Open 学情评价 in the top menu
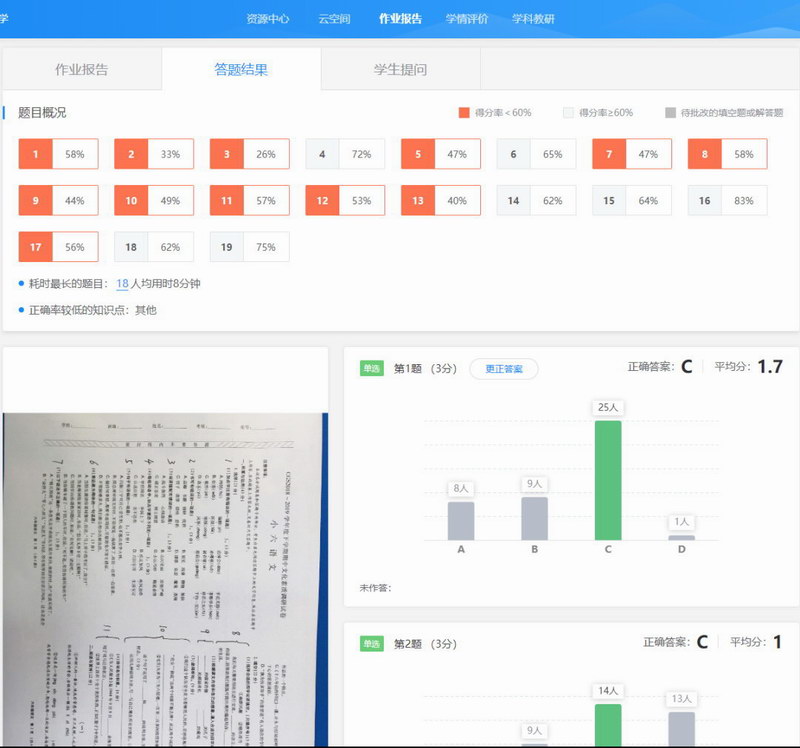 coord(465,18)
